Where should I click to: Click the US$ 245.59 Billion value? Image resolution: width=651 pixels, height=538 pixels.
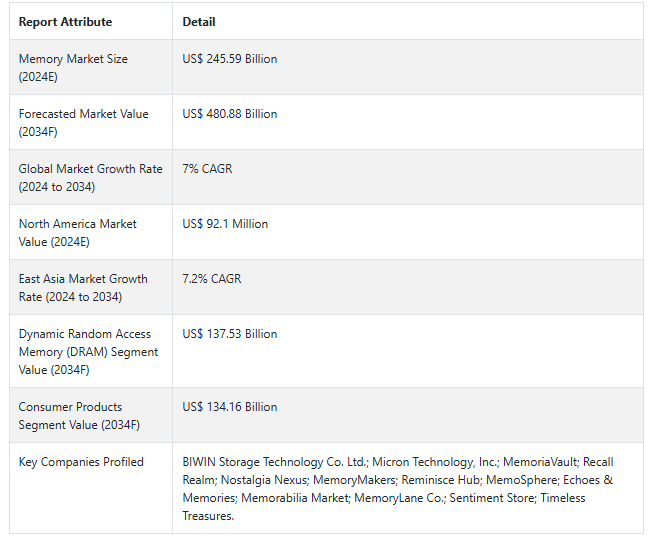(x=230, y=59)
